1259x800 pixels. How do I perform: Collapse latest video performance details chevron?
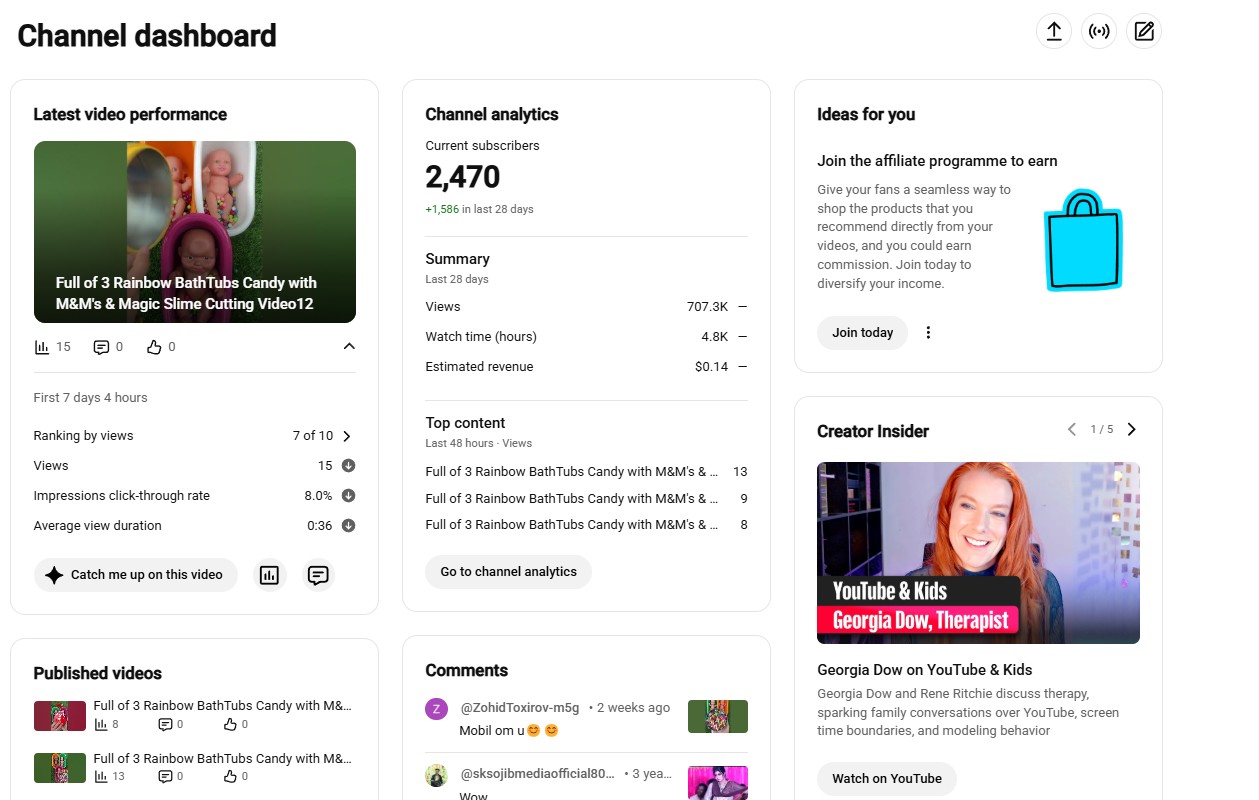coord(348,346)
